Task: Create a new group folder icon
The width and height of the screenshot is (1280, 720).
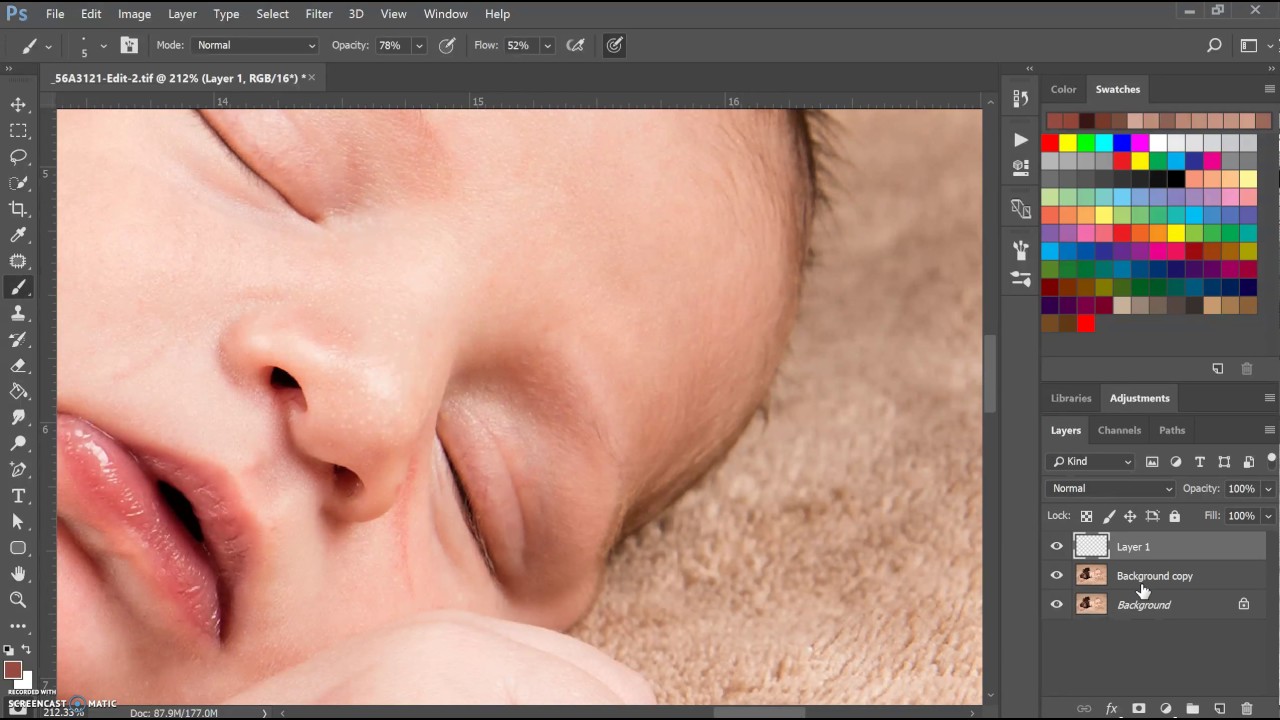Action: (x=1192, y=709)
